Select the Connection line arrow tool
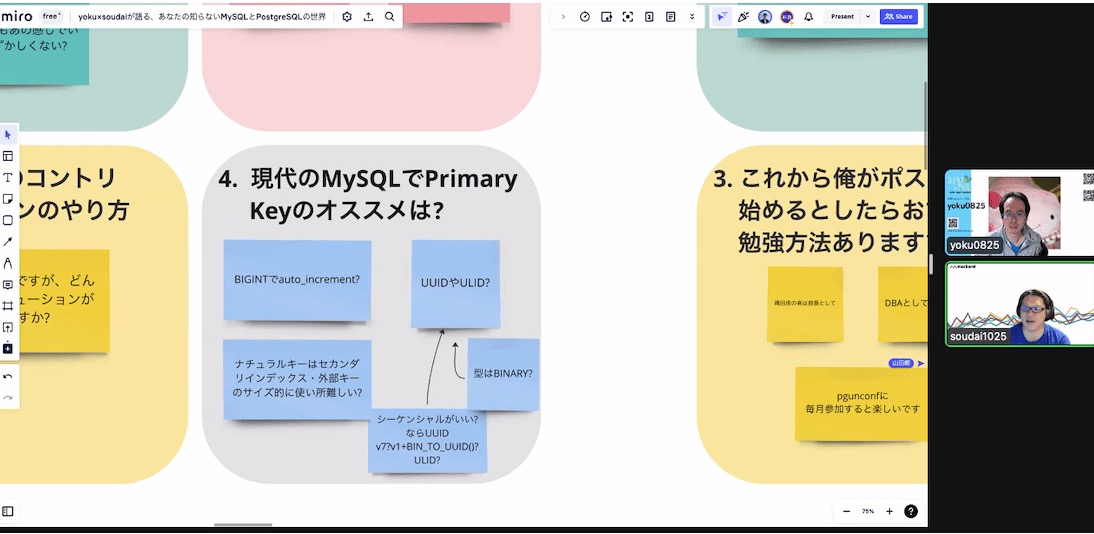 8,242
